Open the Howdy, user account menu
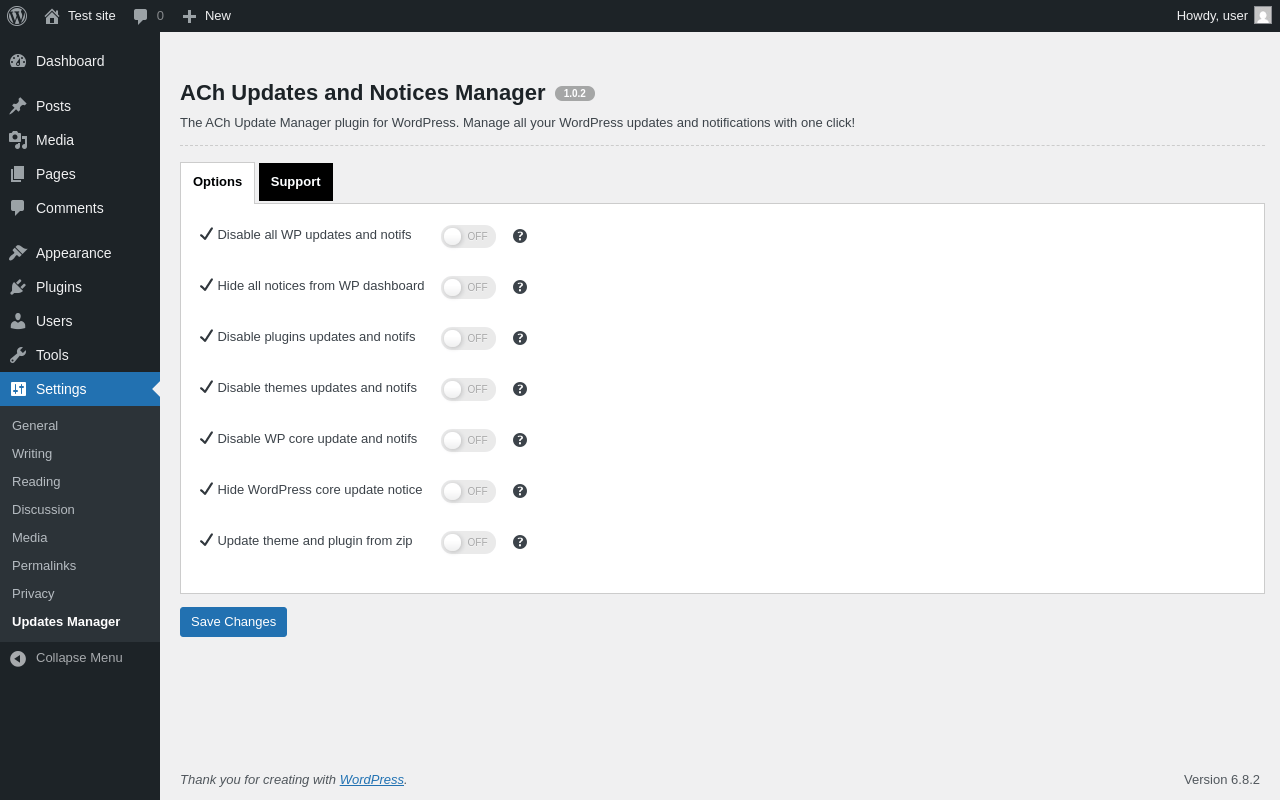The image size is (1280, 800). [x=1224, y=16]
